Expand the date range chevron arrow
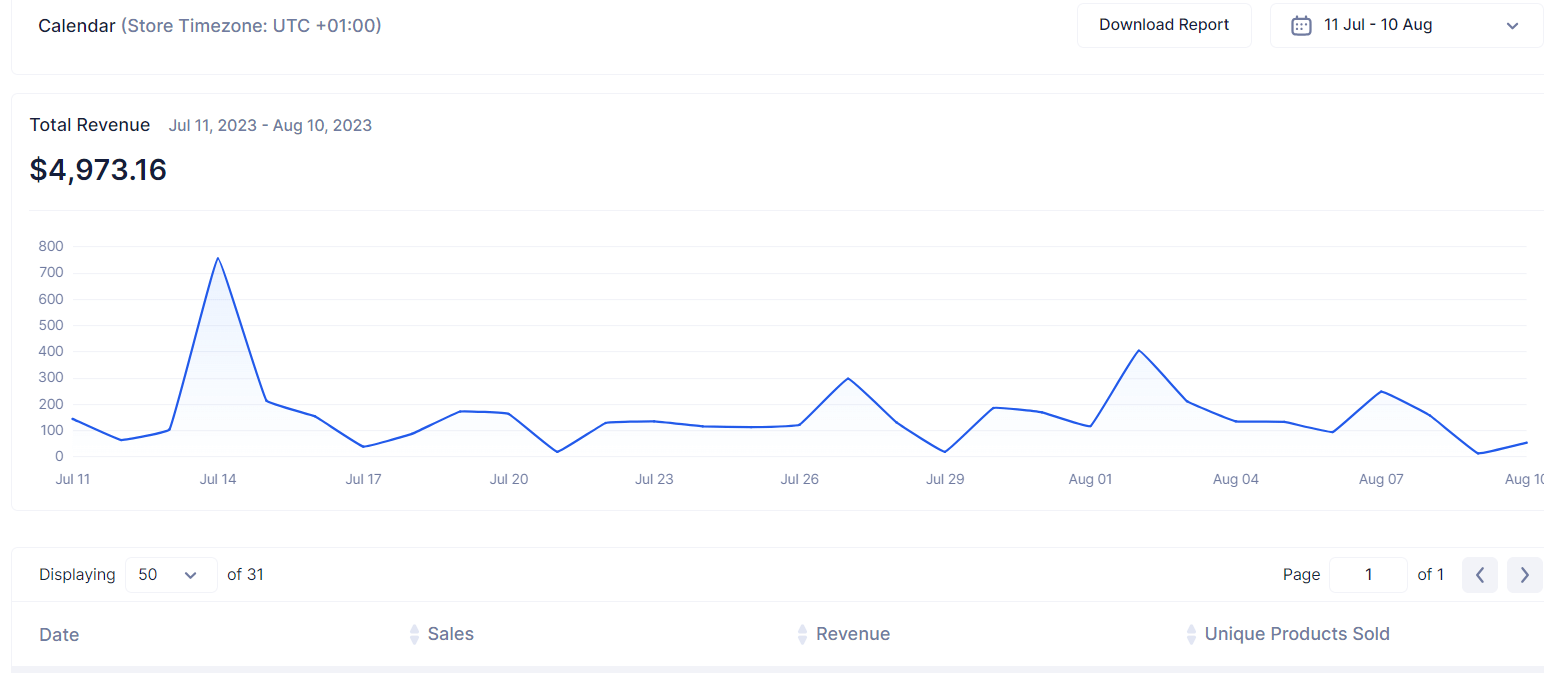The width and height of the screenshot is (1544, 673). coord(1512,26)
